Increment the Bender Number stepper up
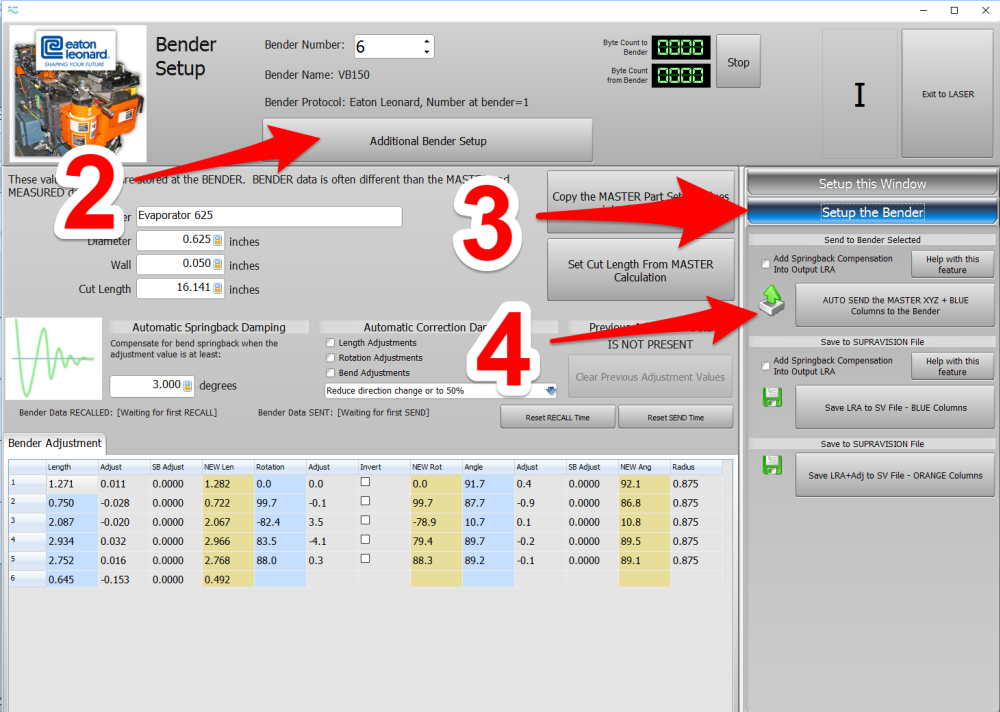Screen dimensions: 1000x712 (x=427, y=42)
